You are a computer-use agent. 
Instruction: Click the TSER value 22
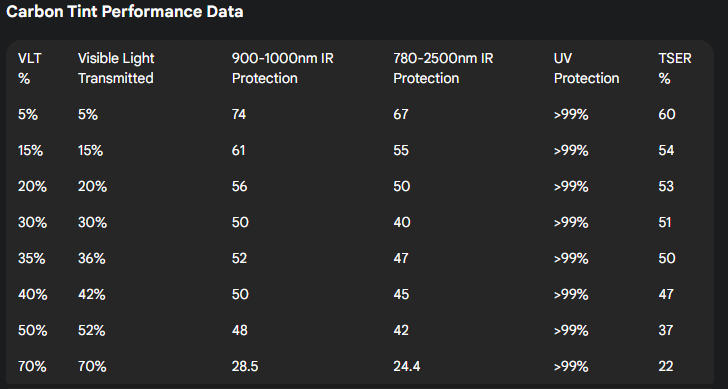click(665, 366)
